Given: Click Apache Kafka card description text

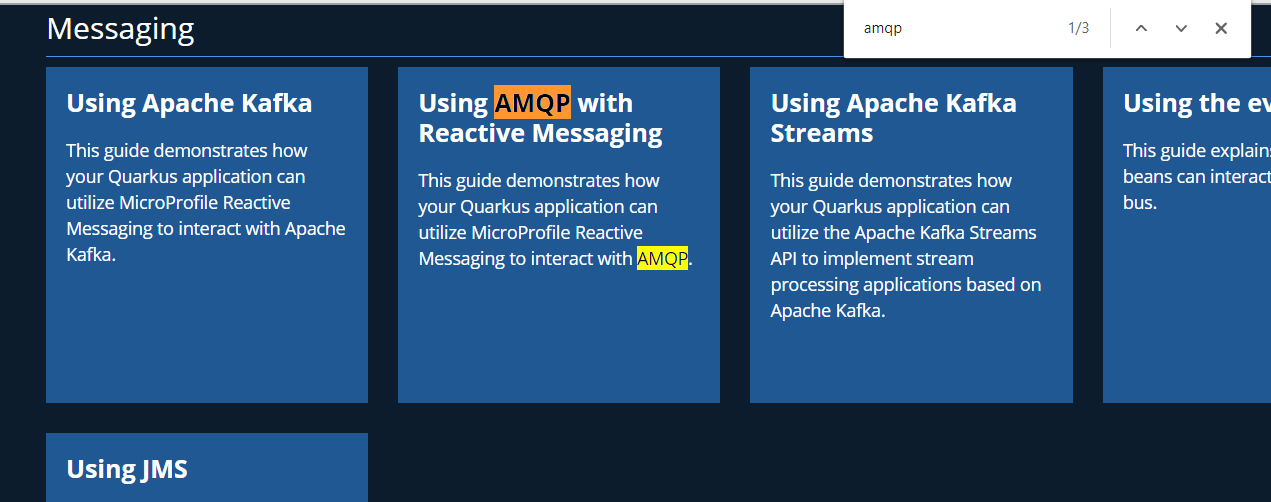Looking at the screenshot, I should coord(206,203).
